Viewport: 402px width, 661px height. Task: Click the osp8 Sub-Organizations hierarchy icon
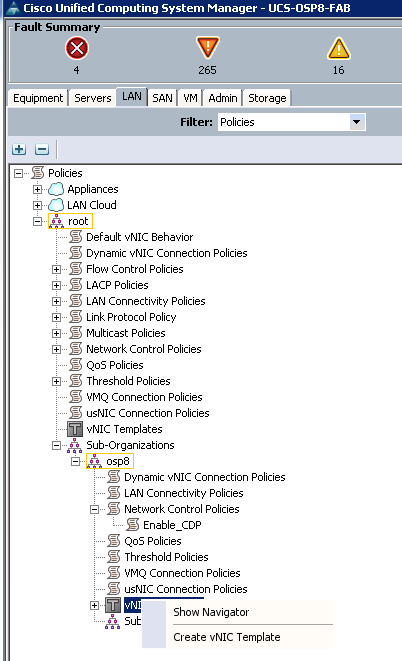pyautogui.click(x=113, y=621)
